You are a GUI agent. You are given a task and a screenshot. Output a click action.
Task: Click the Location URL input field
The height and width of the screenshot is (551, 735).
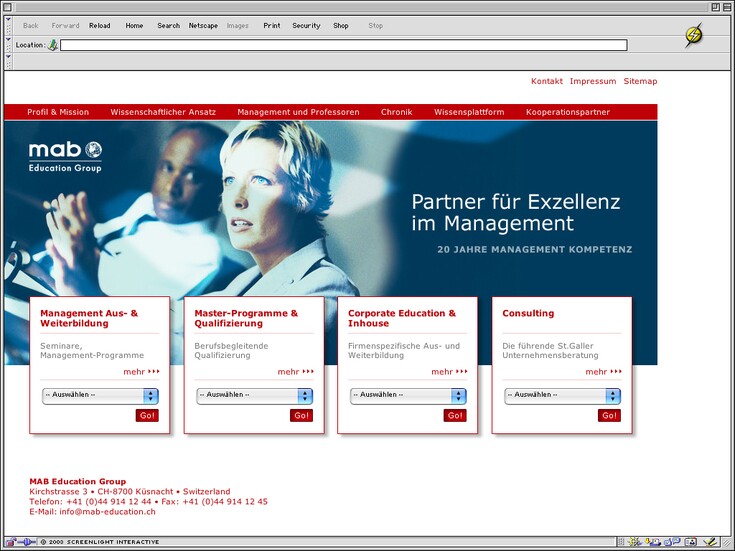344,45
